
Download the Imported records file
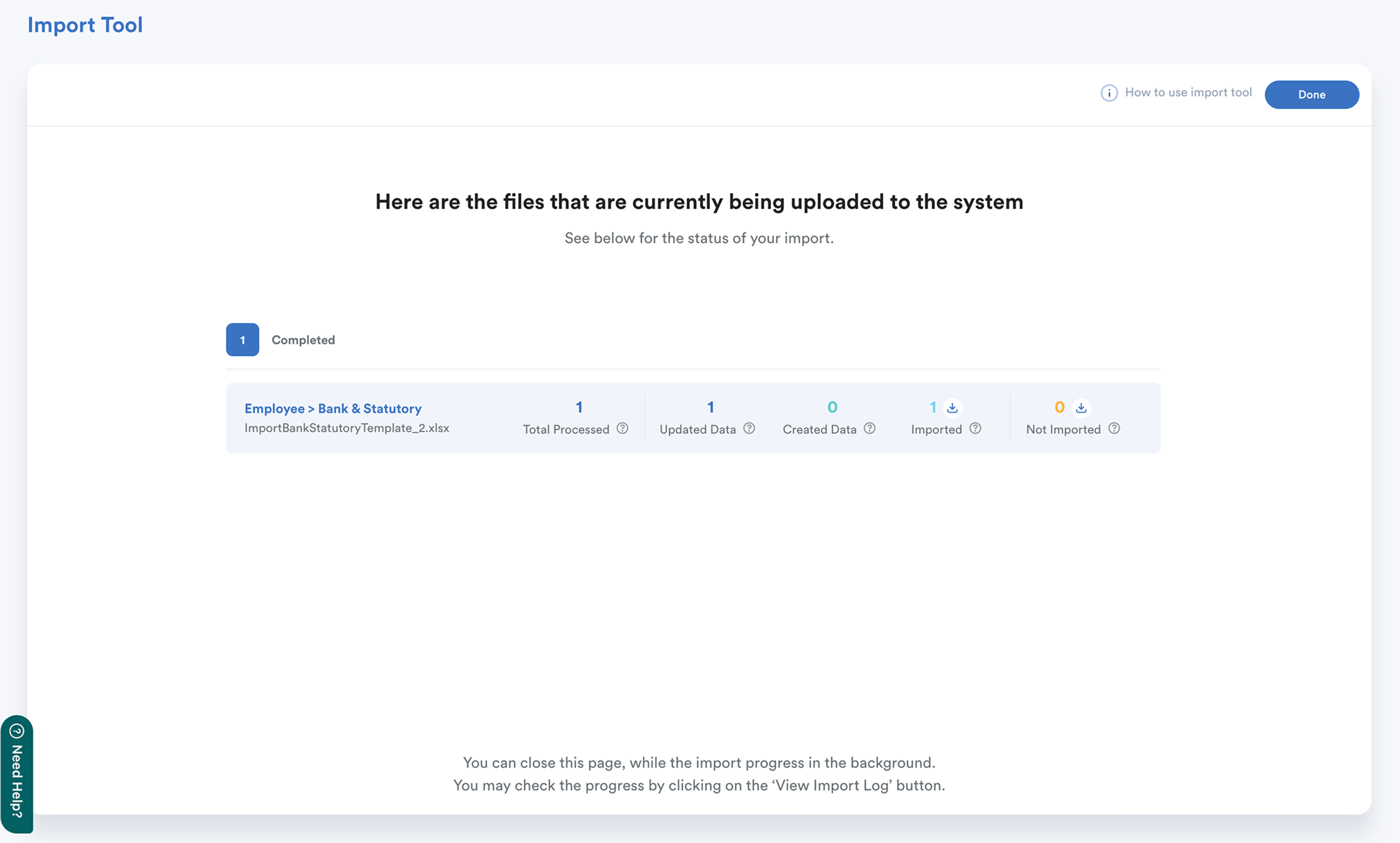pyautogui.click(x=952, y=407)
